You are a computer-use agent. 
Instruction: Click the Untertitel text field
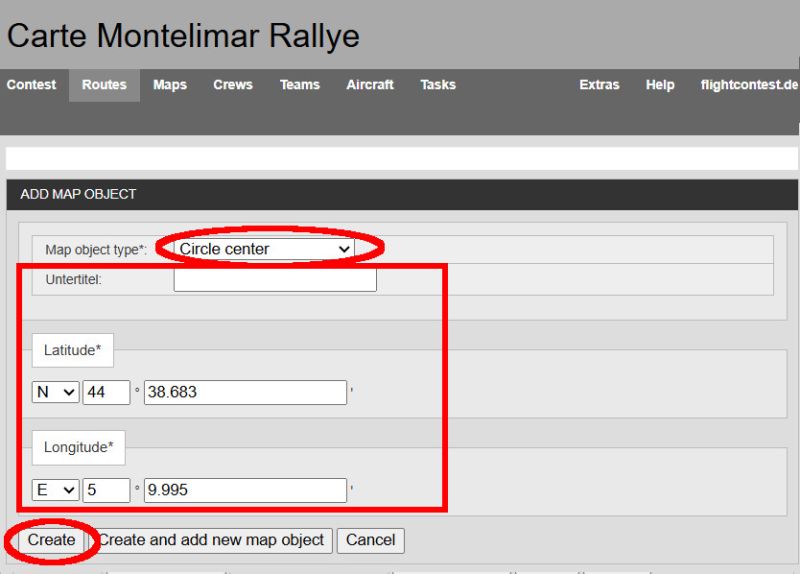tap(275, 280)
